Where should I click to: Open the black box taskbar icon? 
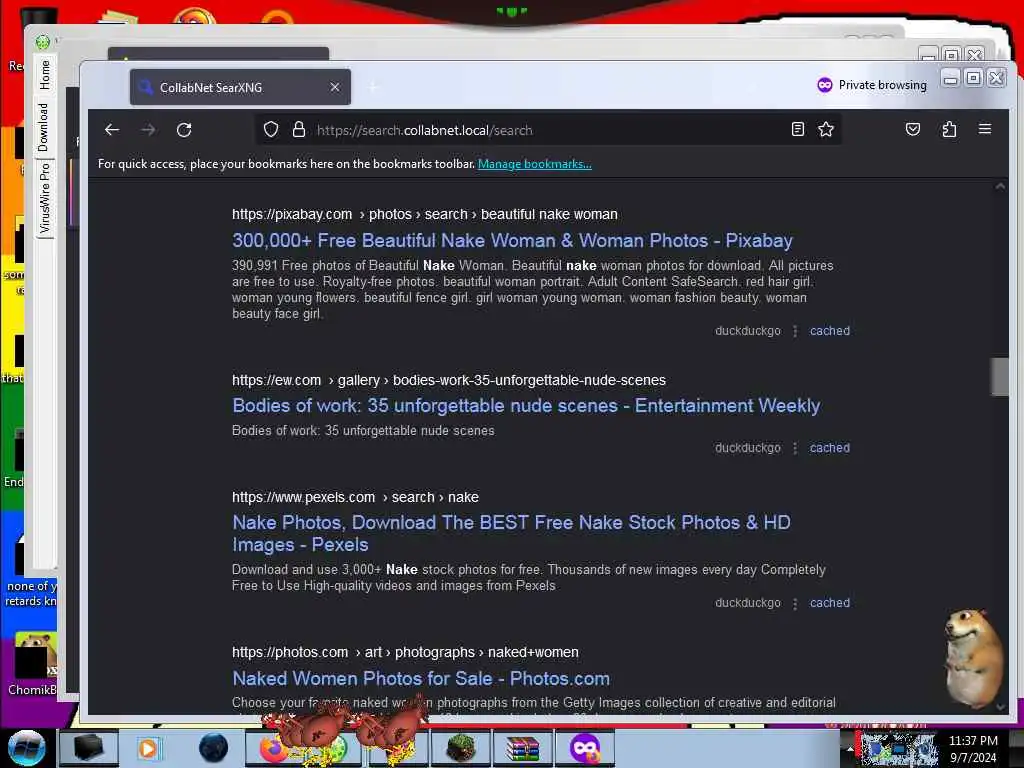pyautogui.click(x=89, y=748)
